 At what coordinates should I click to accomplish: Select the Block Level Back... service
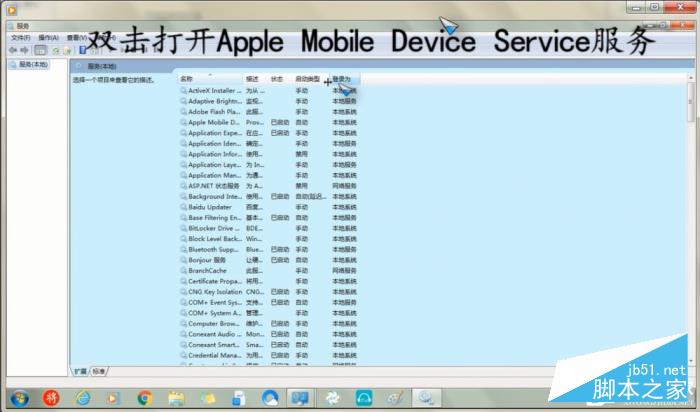coord(268,239)
